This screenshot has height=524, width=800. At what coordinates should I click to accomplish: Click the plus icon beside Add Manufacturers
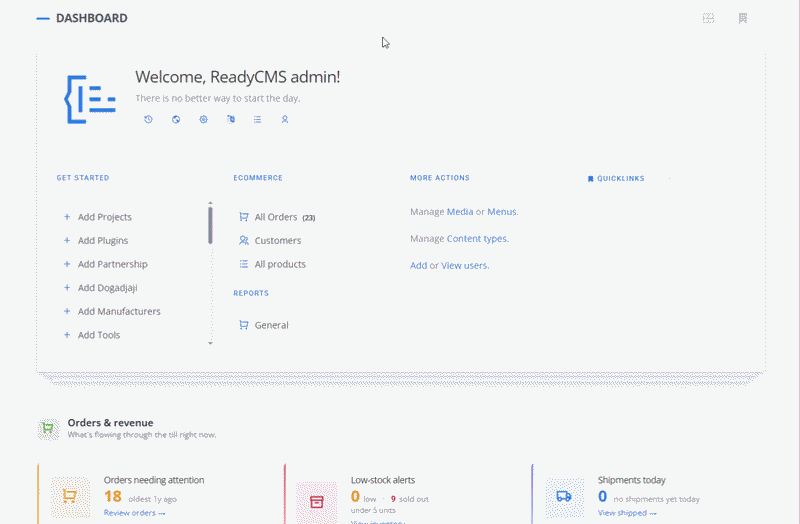(x=67, y=311)
